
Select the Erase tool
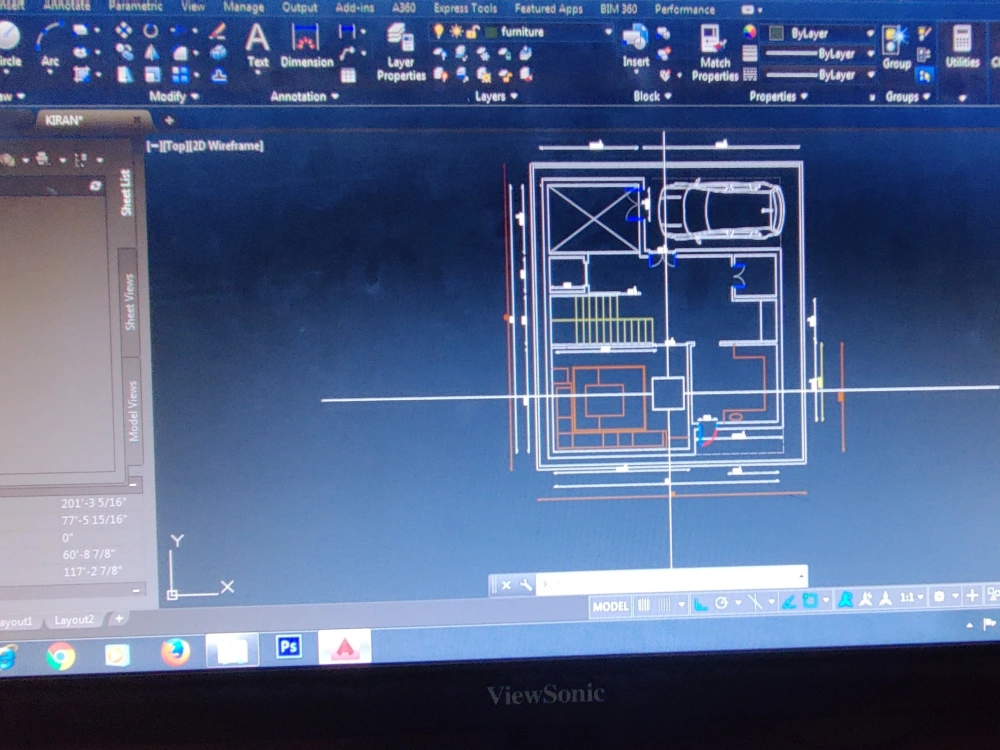218,30
